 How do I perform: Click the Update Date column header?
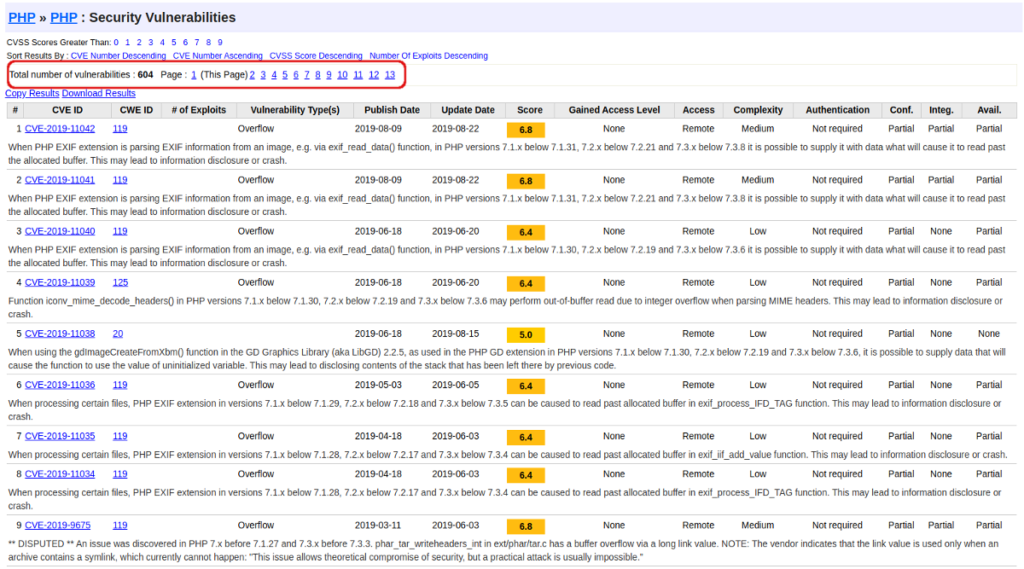tap(468, 110)
